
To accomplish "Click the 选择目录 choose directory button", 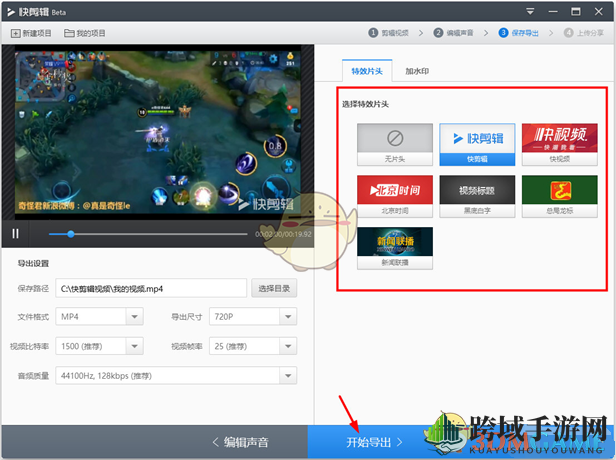I will 274,289.
